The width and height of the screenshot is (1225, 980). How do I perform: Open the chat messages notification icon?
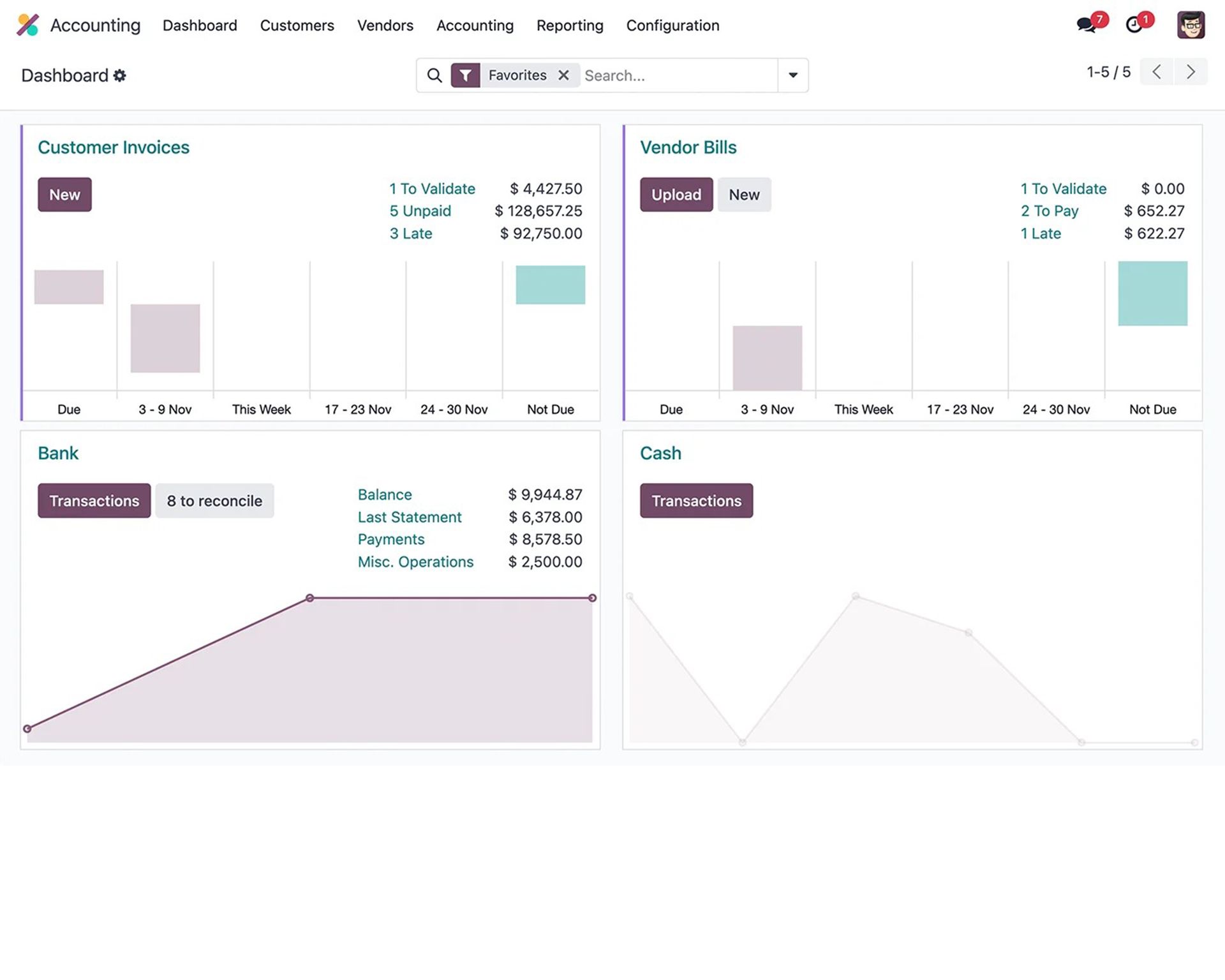[1086, 25]
